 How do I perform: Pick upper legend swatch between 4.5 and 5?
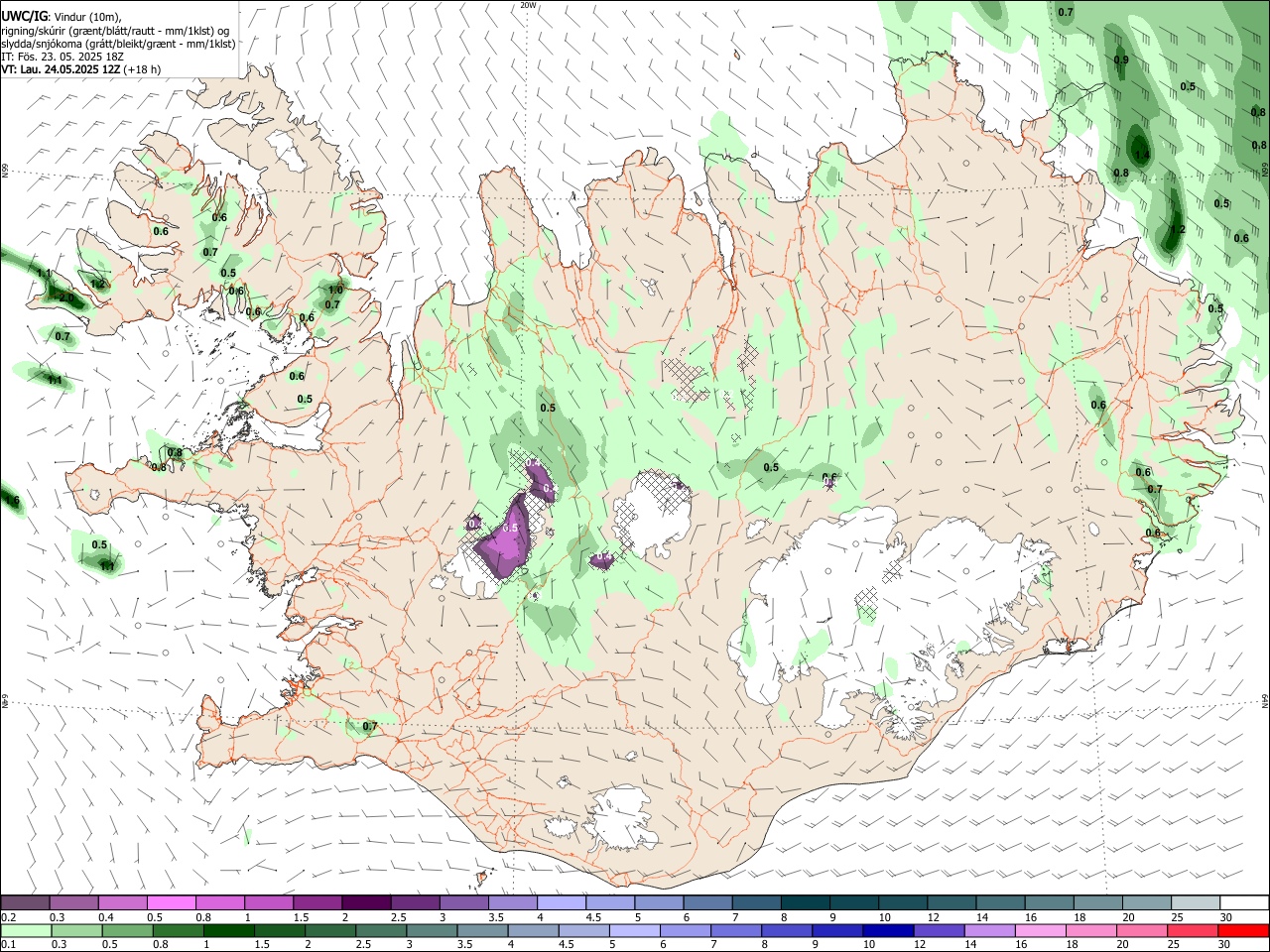pyautogui.click(x=609, y=902)
